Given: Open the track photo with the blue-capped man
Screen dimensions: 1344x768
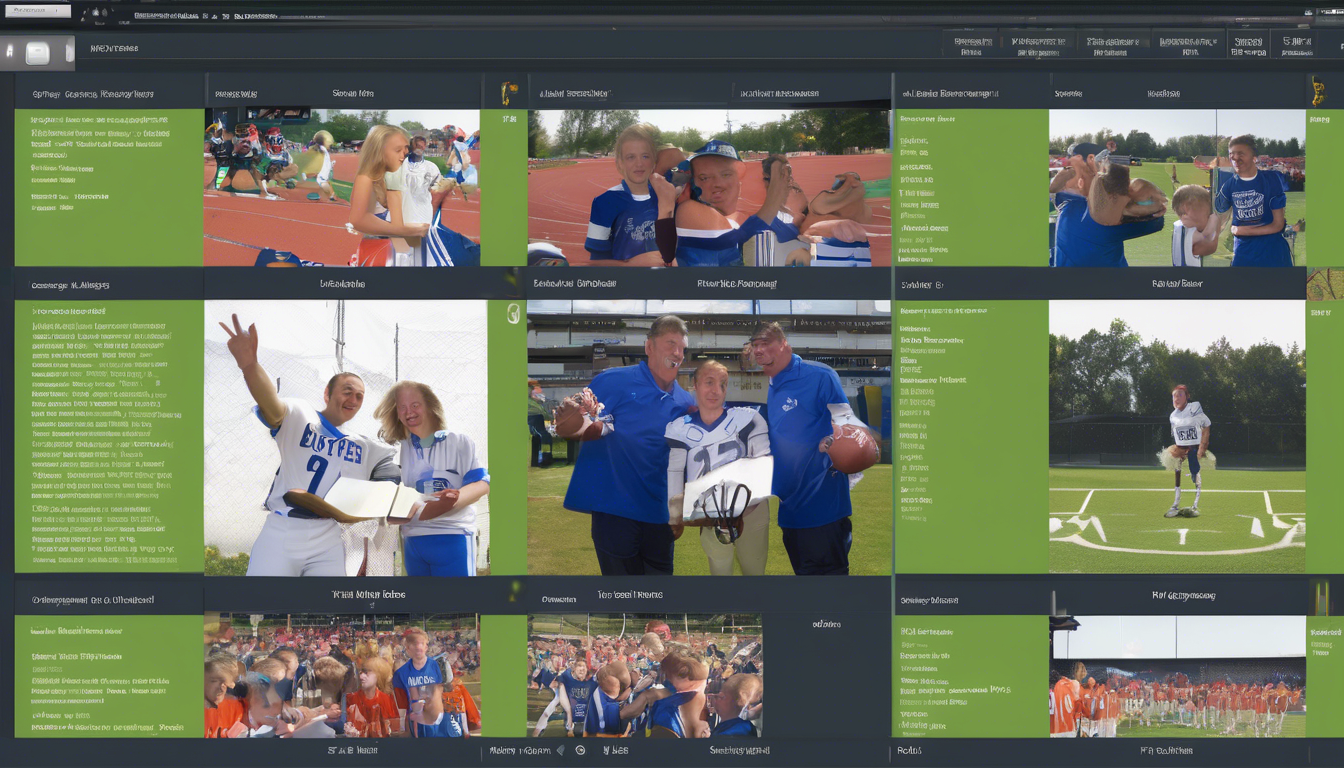Looking at the screenshot, I should [708, 188].
